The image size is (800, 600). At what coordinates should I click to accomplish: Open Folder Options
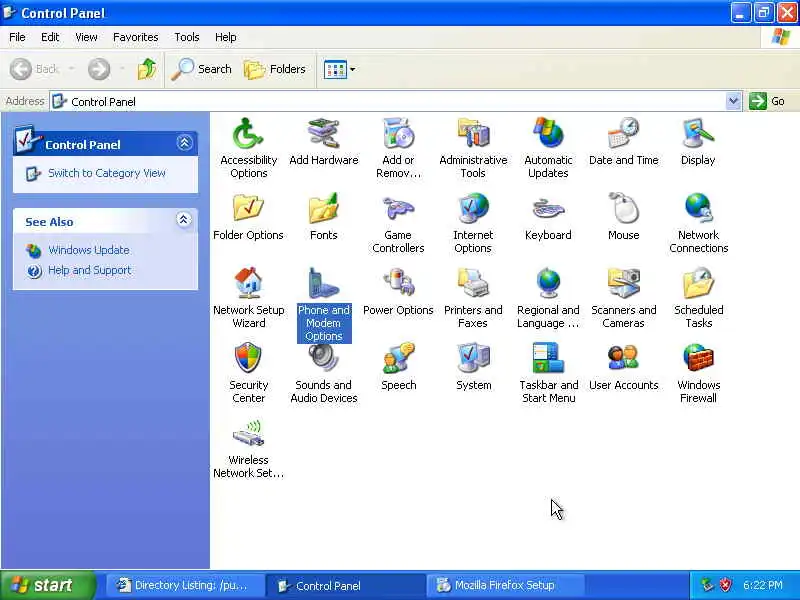coord(248,217)
